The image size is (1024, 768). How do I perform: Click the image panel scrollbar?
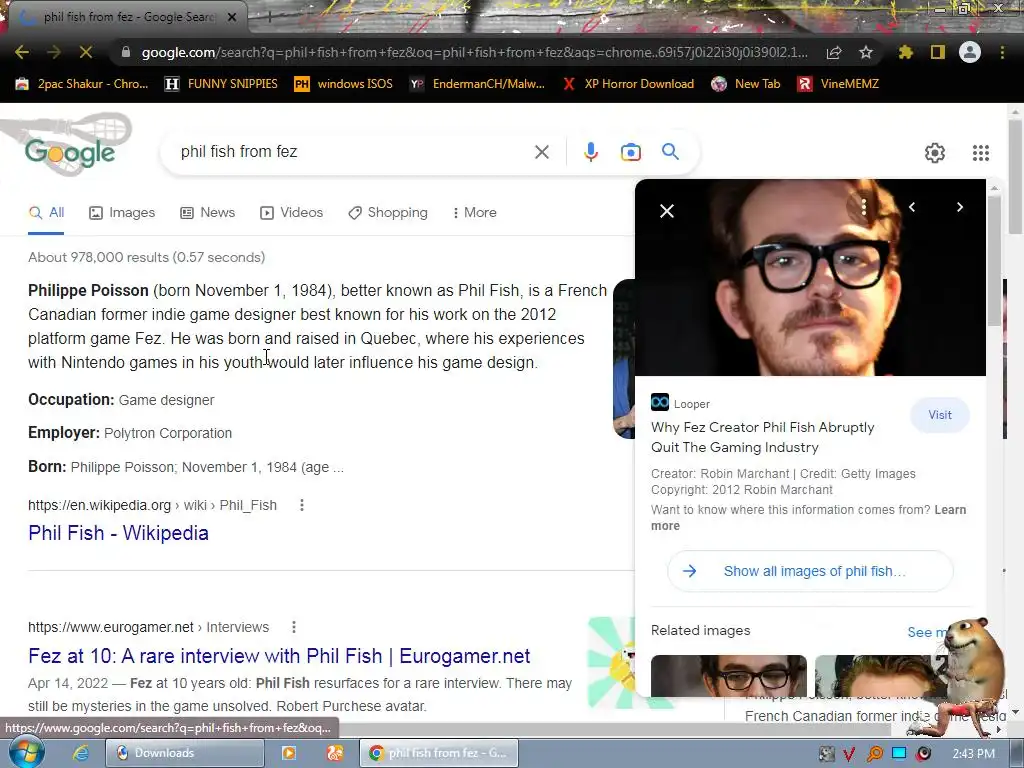994,261
